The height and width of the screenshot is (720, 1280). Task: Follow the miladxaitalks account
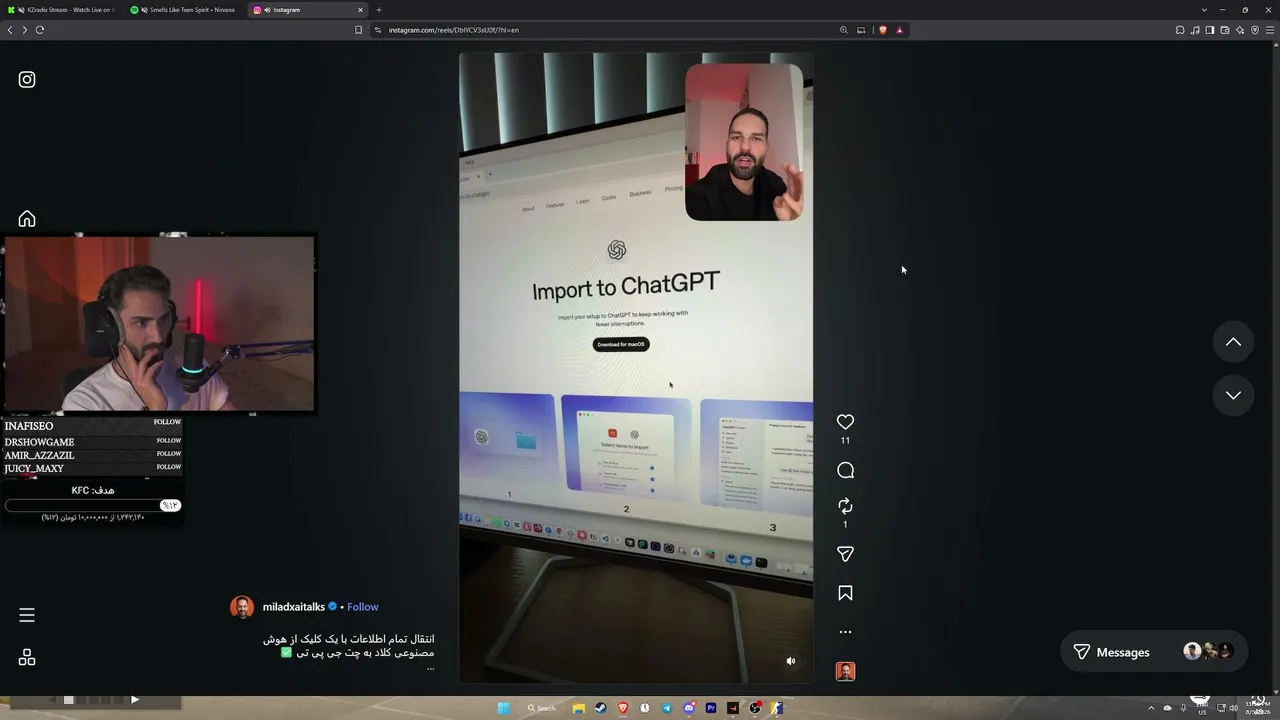363,607
